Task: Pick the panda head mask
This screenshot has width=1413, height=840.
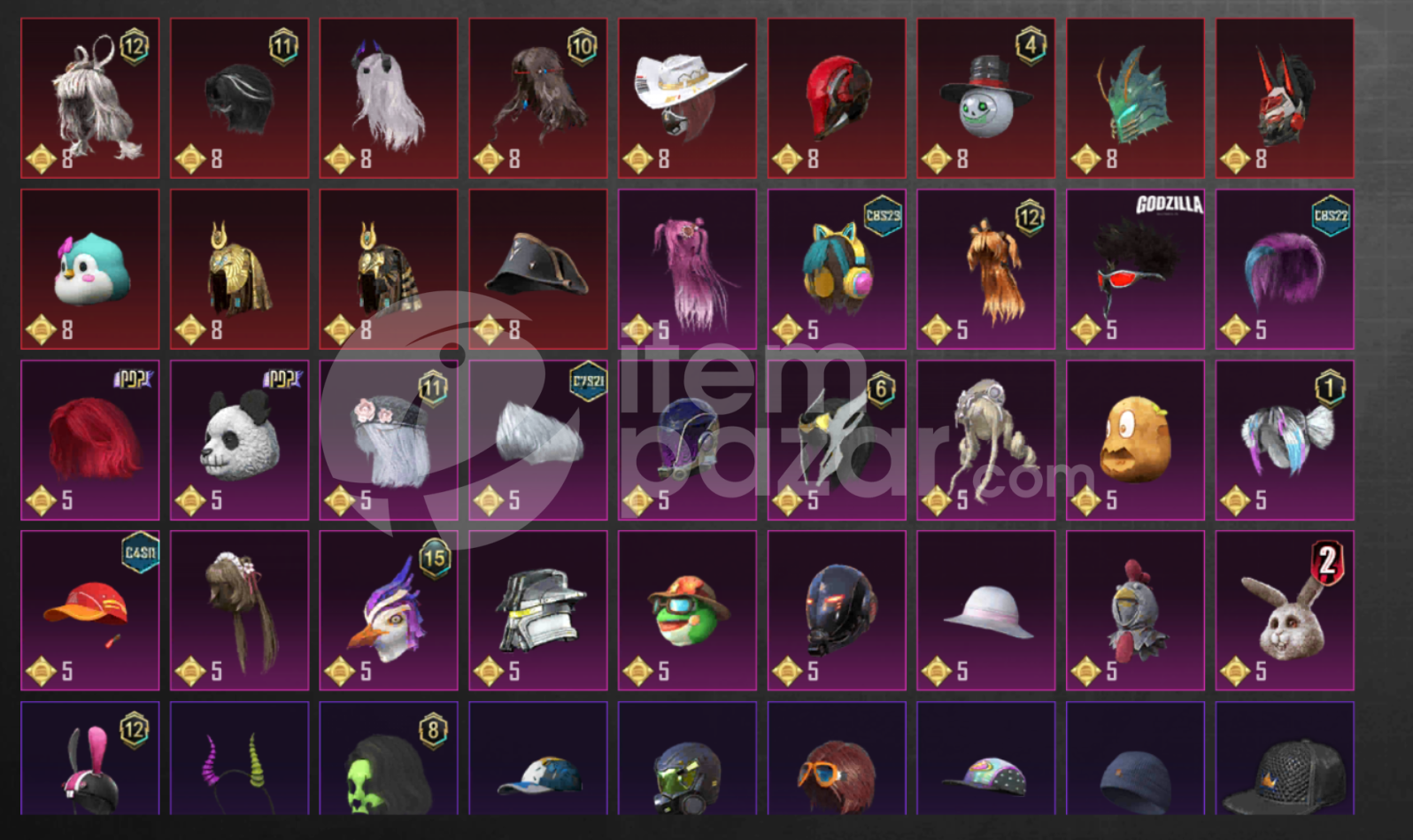Action: 239,439
